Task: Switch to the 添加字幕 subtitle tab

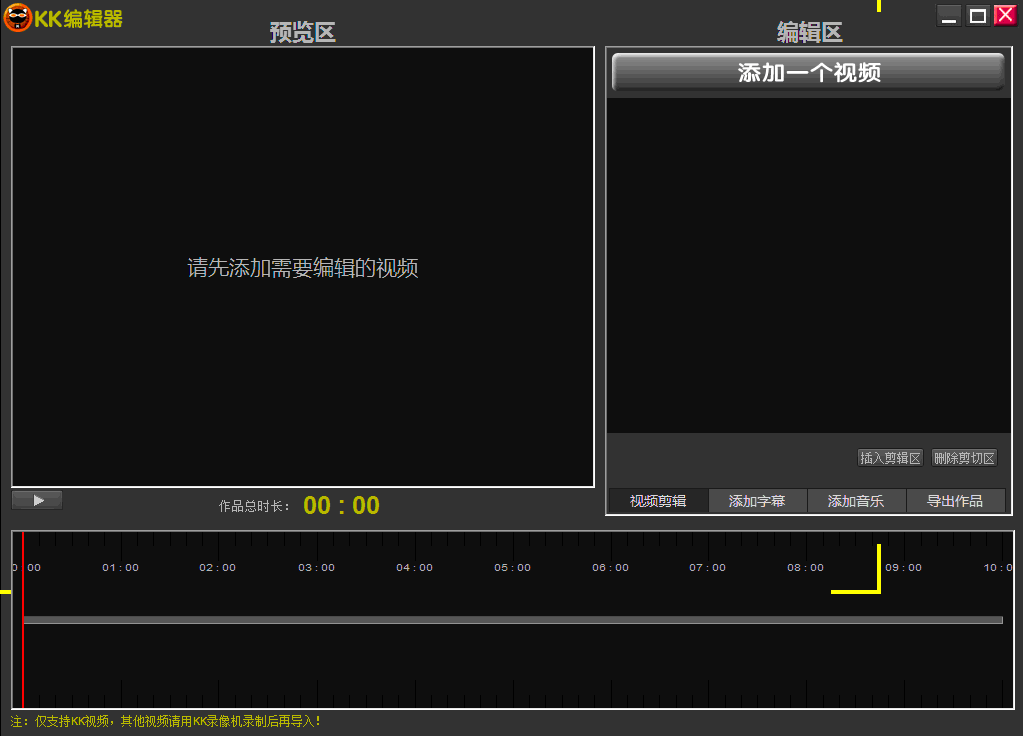Action: [757, 501]
